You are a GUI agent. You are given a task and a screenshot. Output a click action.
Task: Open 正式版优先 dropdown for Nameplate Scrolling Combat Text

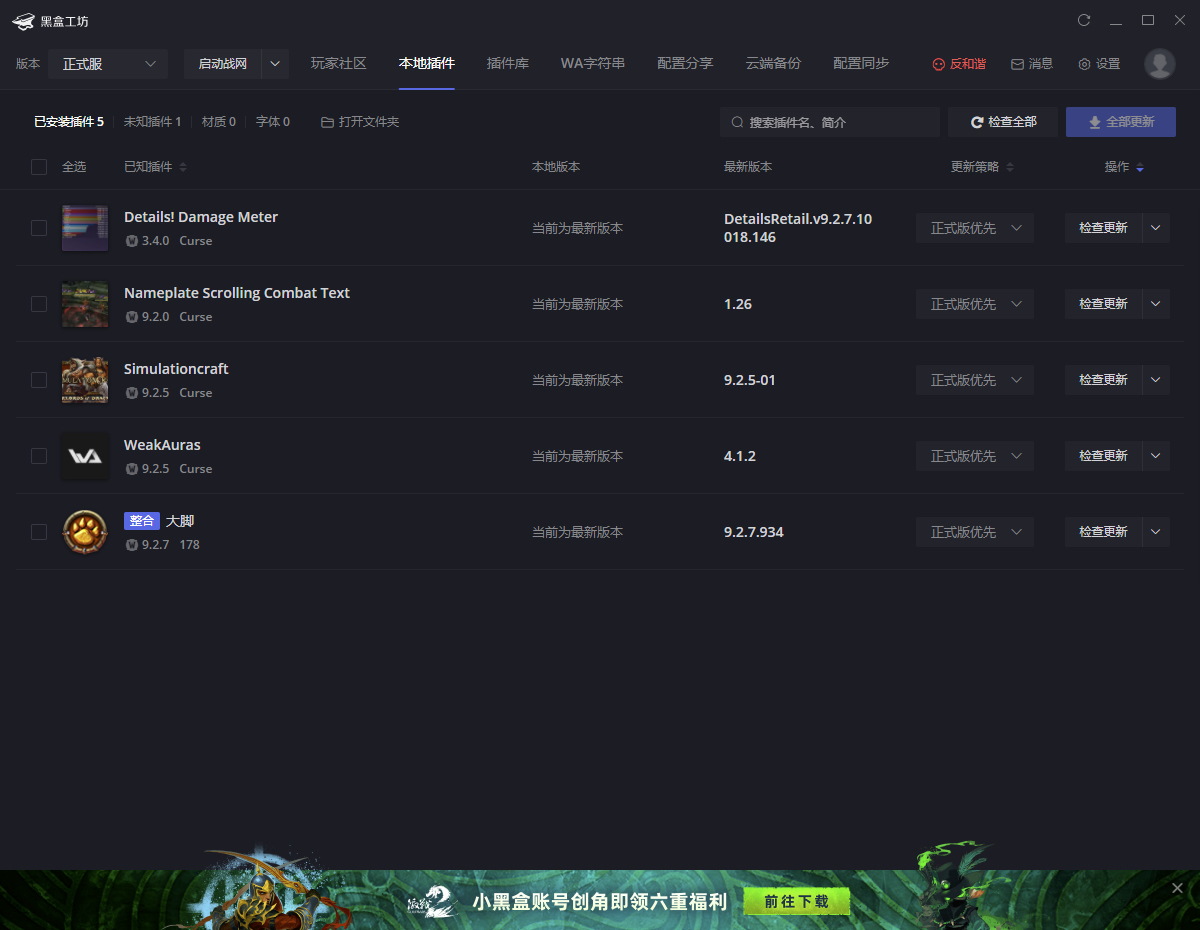975,304
